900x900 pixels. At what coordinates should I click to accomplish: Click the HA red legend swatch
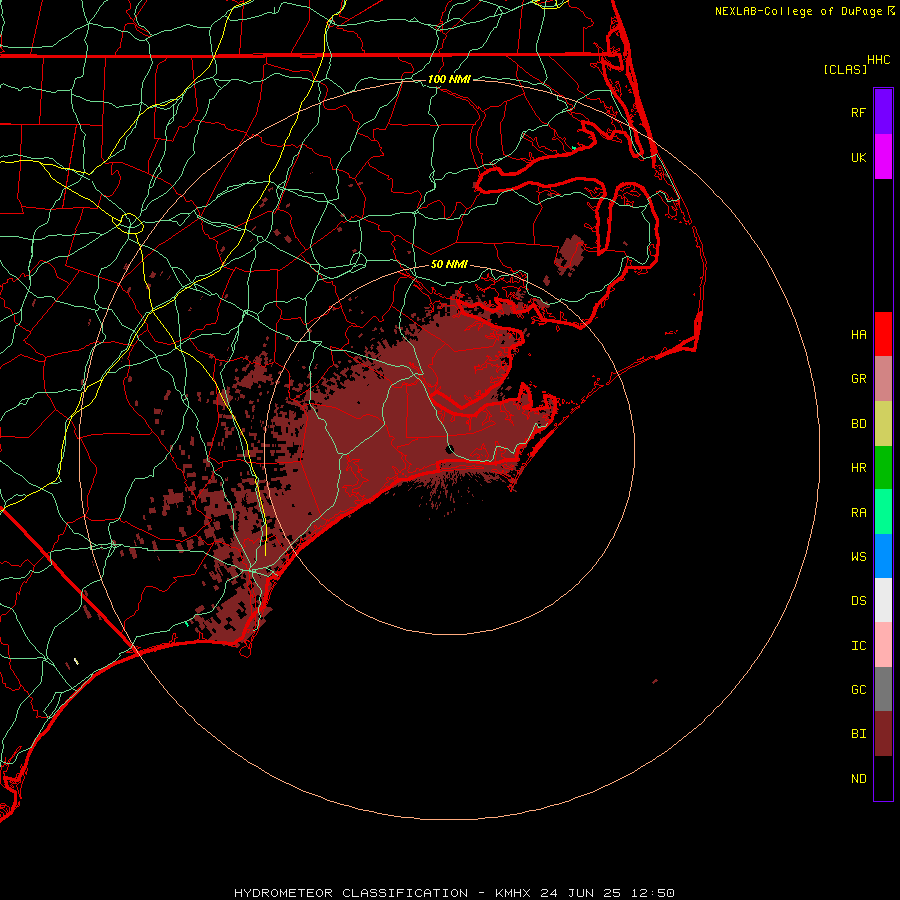click(x=883, y=334)
